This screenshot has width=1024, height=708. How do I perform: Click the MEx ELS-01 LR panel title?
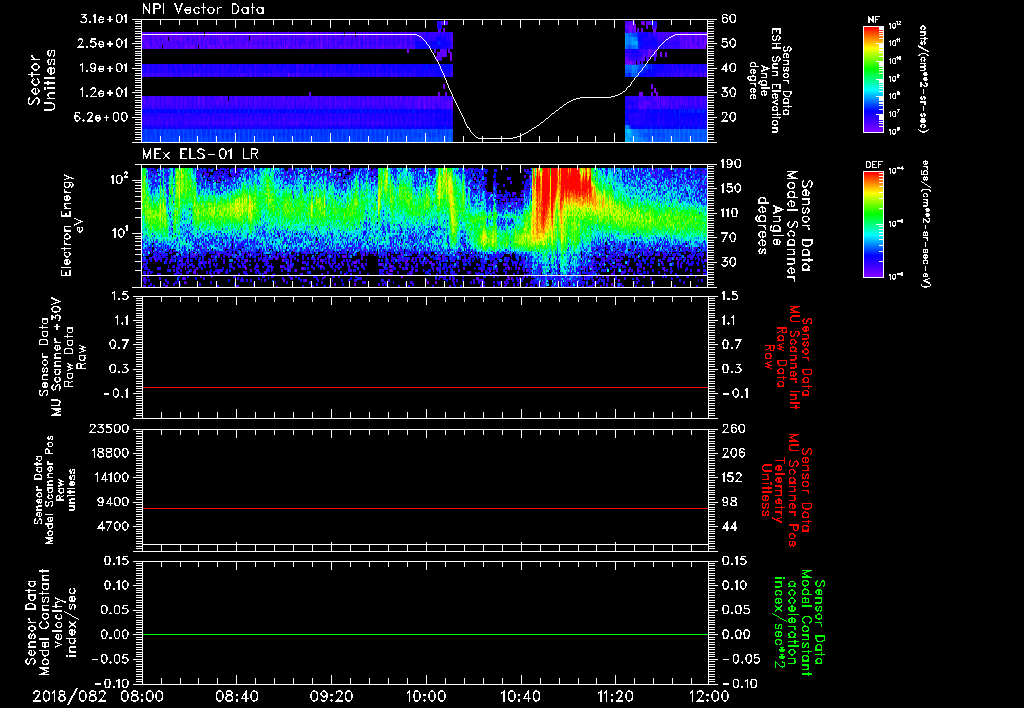coord(202,154)
